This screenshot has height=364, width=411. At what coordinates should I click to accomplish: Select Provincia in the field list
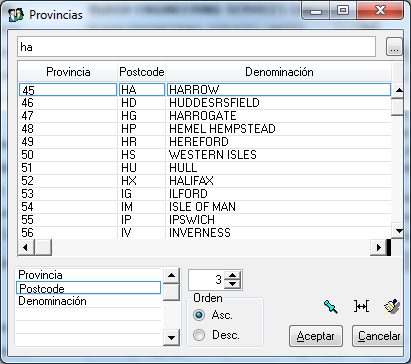[x=89, y=275]
